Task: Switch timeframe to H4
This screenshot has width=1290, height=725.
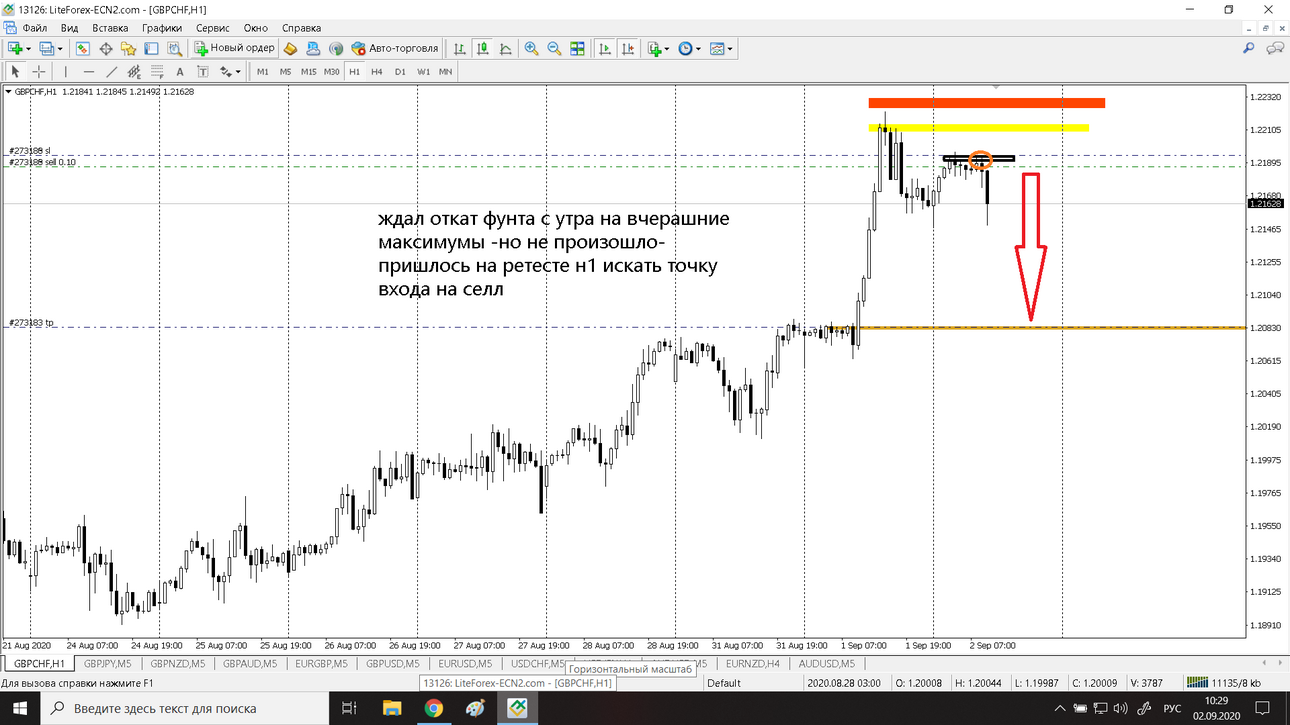Action: (x=377, y=72)
